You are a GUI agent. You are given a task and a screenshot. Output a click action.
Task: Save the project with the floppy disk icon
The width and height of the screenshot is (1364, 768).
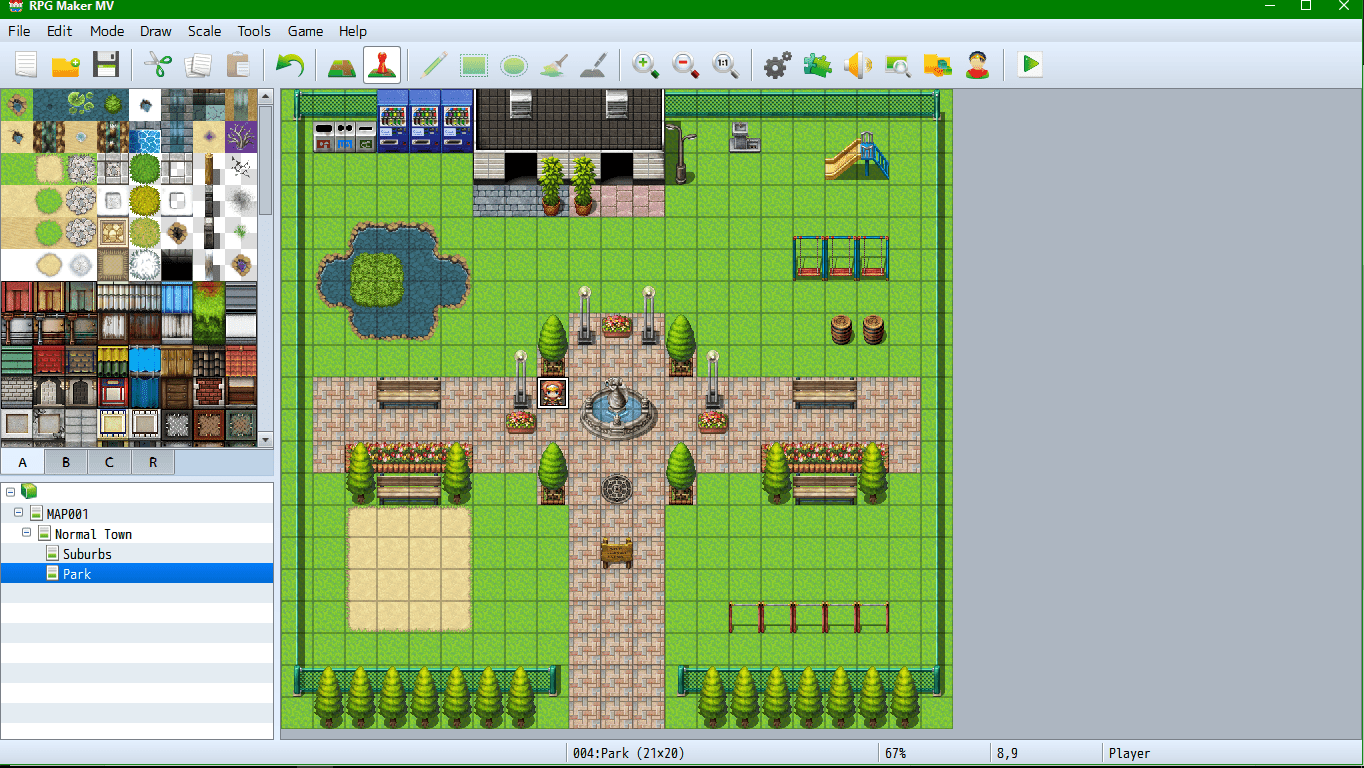pos(106,65)
